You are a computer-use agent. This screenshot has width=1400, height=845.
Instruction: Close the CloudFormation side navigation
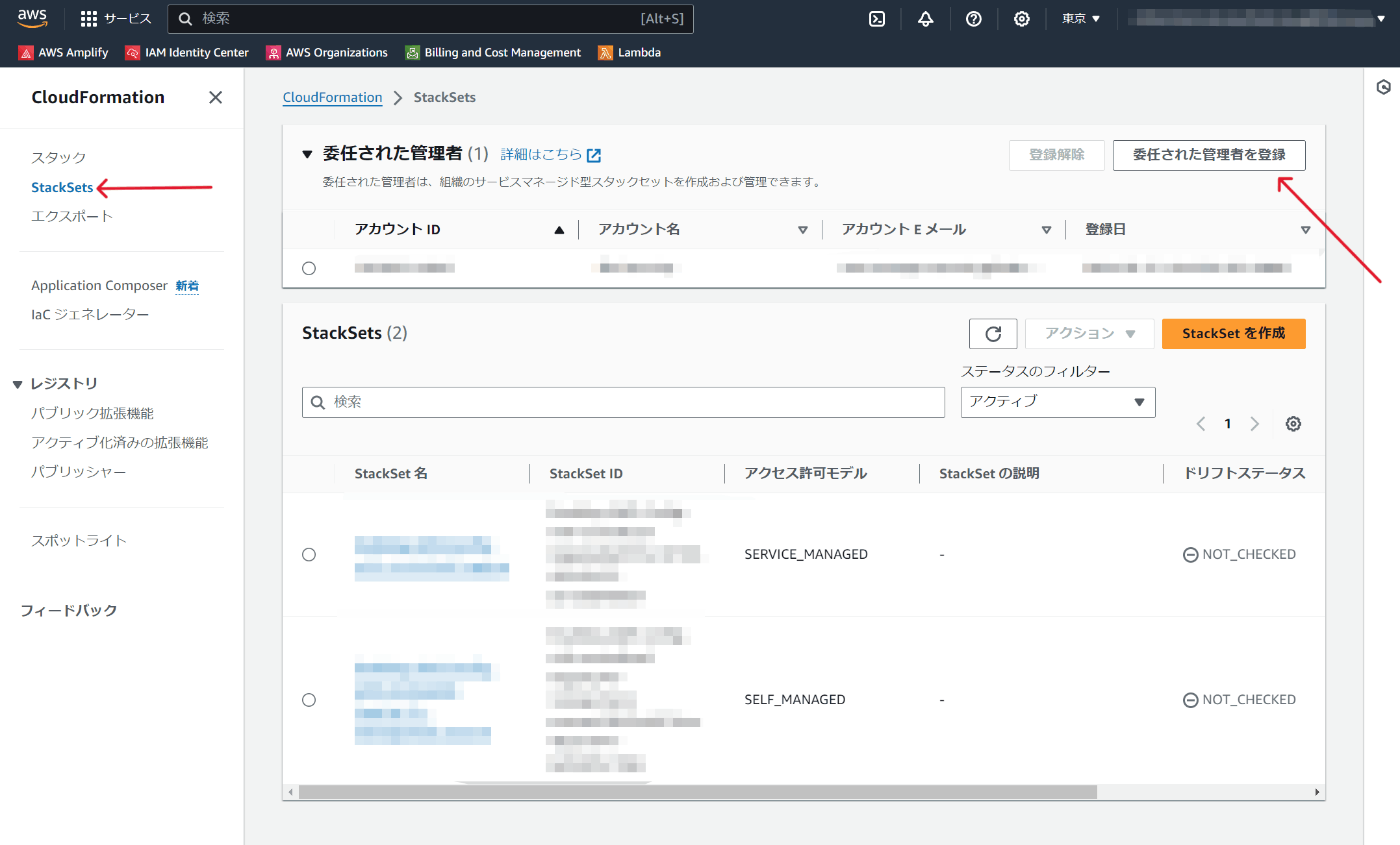(215, 97)
